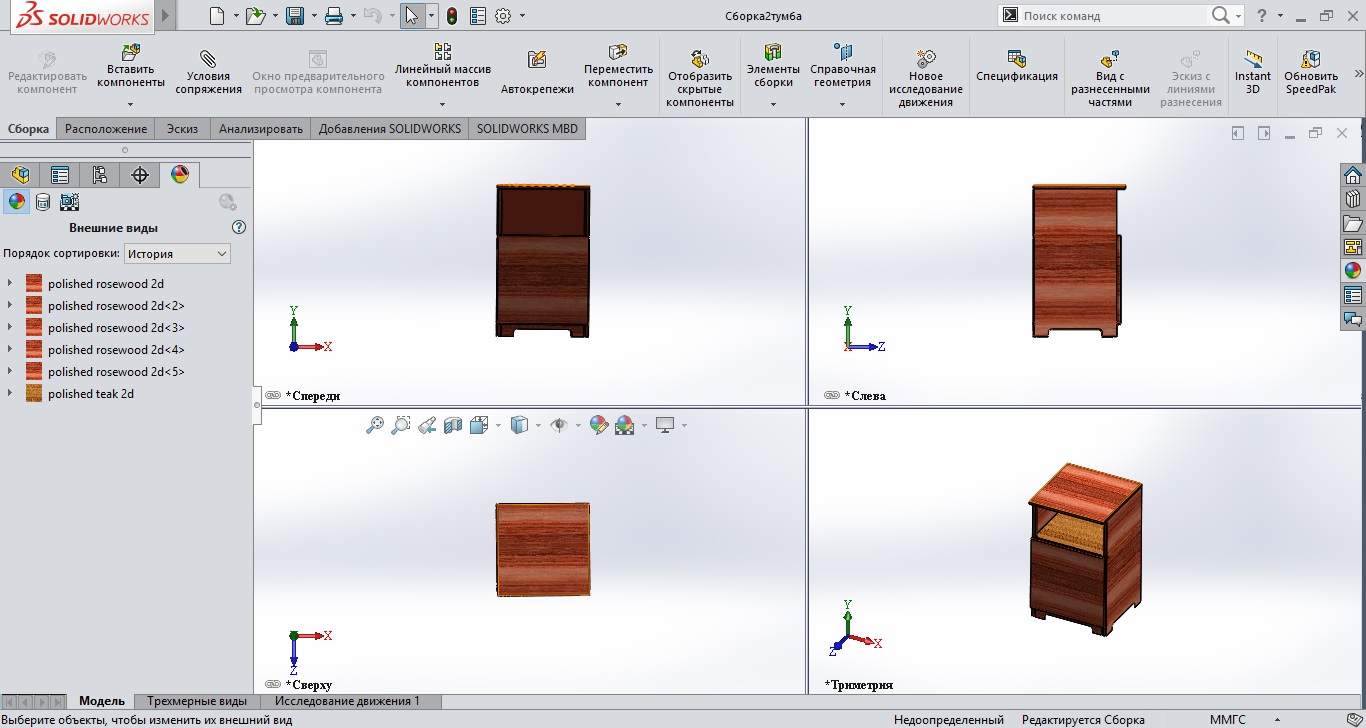Open help for Внешние виды panel
1366x728 pixels.
[238, 227]
